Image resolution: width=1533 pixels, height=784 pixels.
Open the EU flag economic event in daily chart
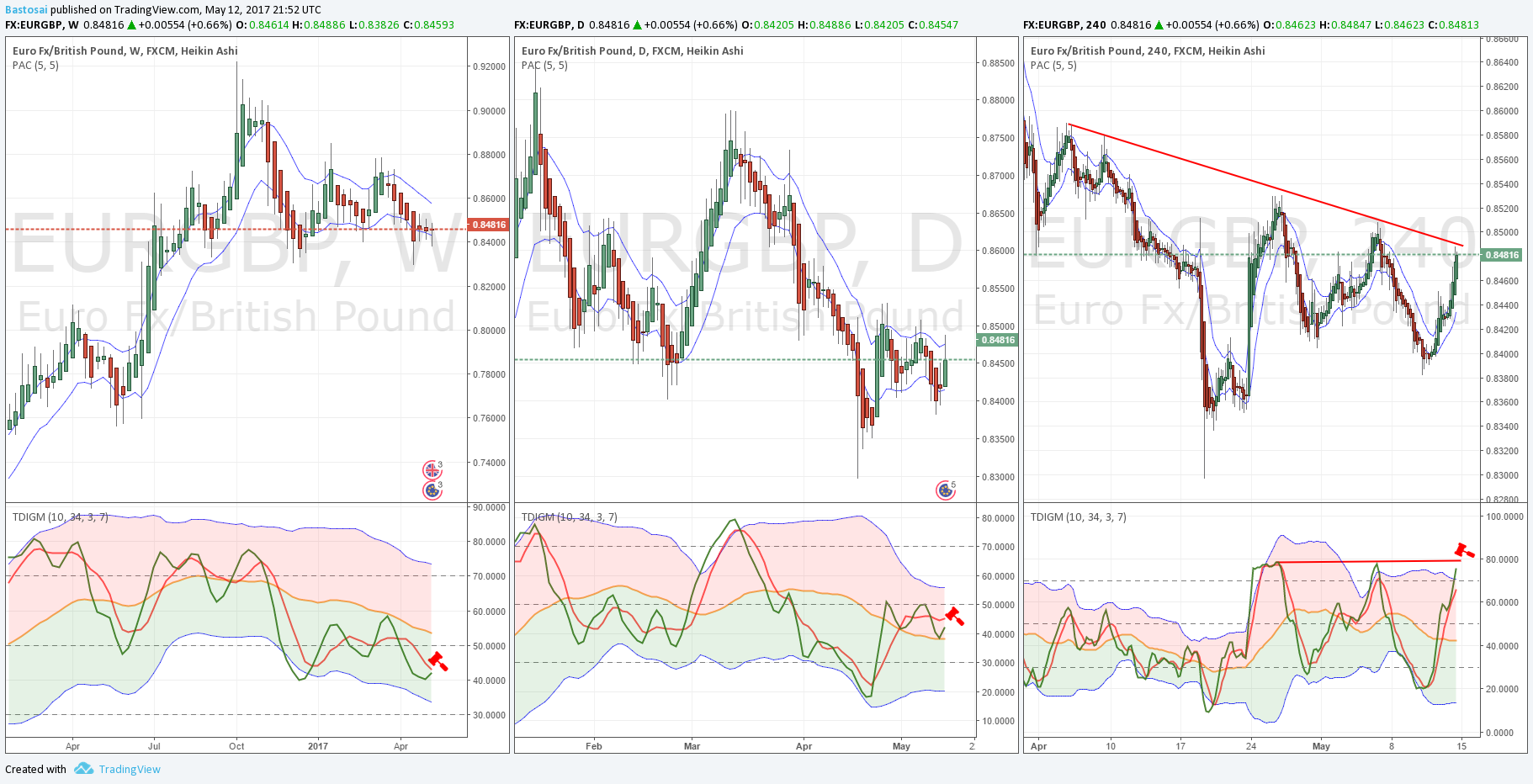(x=945, y=490)
